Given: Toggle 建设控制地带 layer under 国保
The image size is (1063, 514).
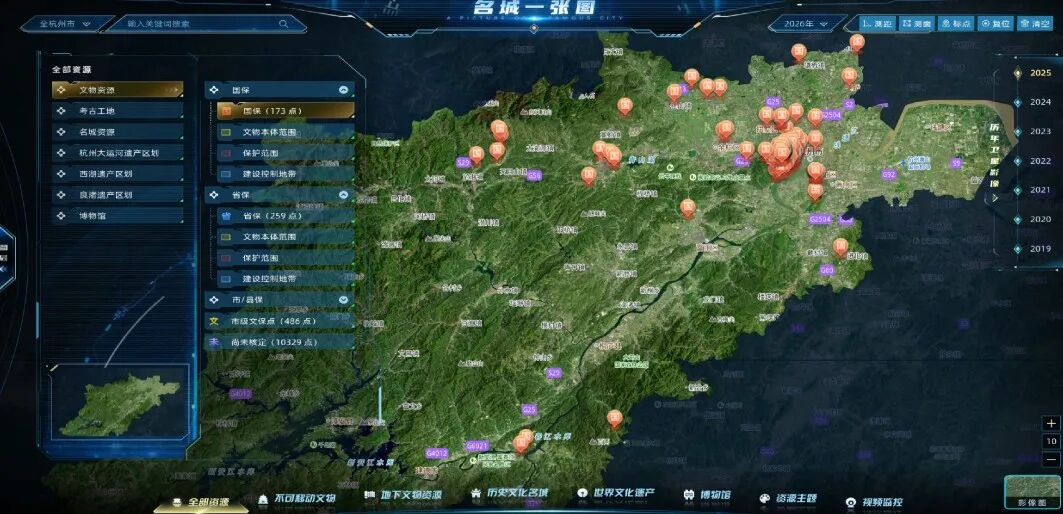Looking at the screenshot, I should (285, 174).
